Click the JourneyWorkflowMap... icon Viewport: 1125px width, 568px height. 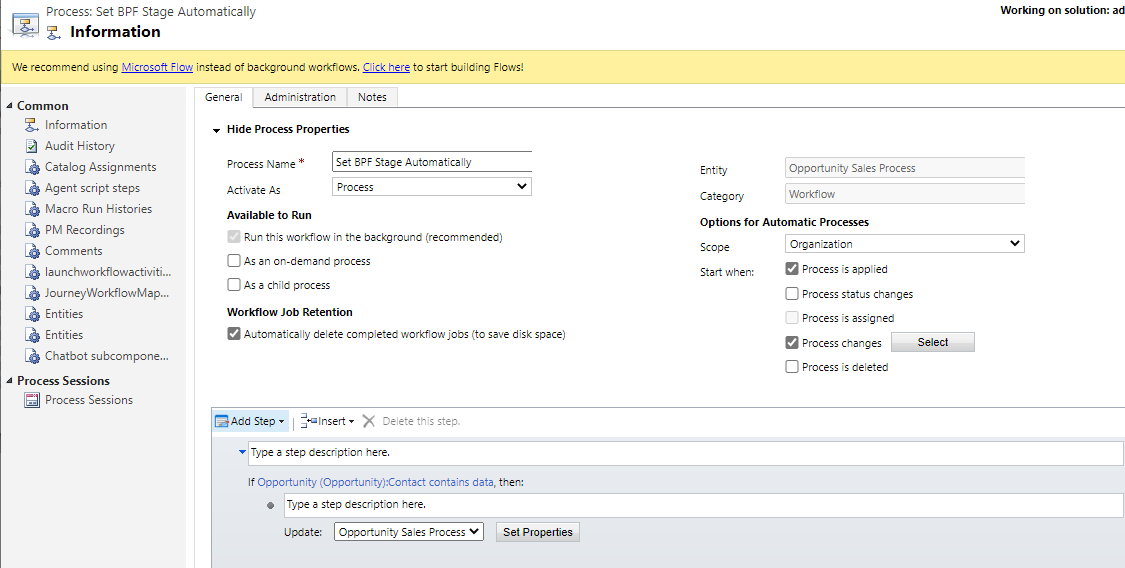coord(32,293)
